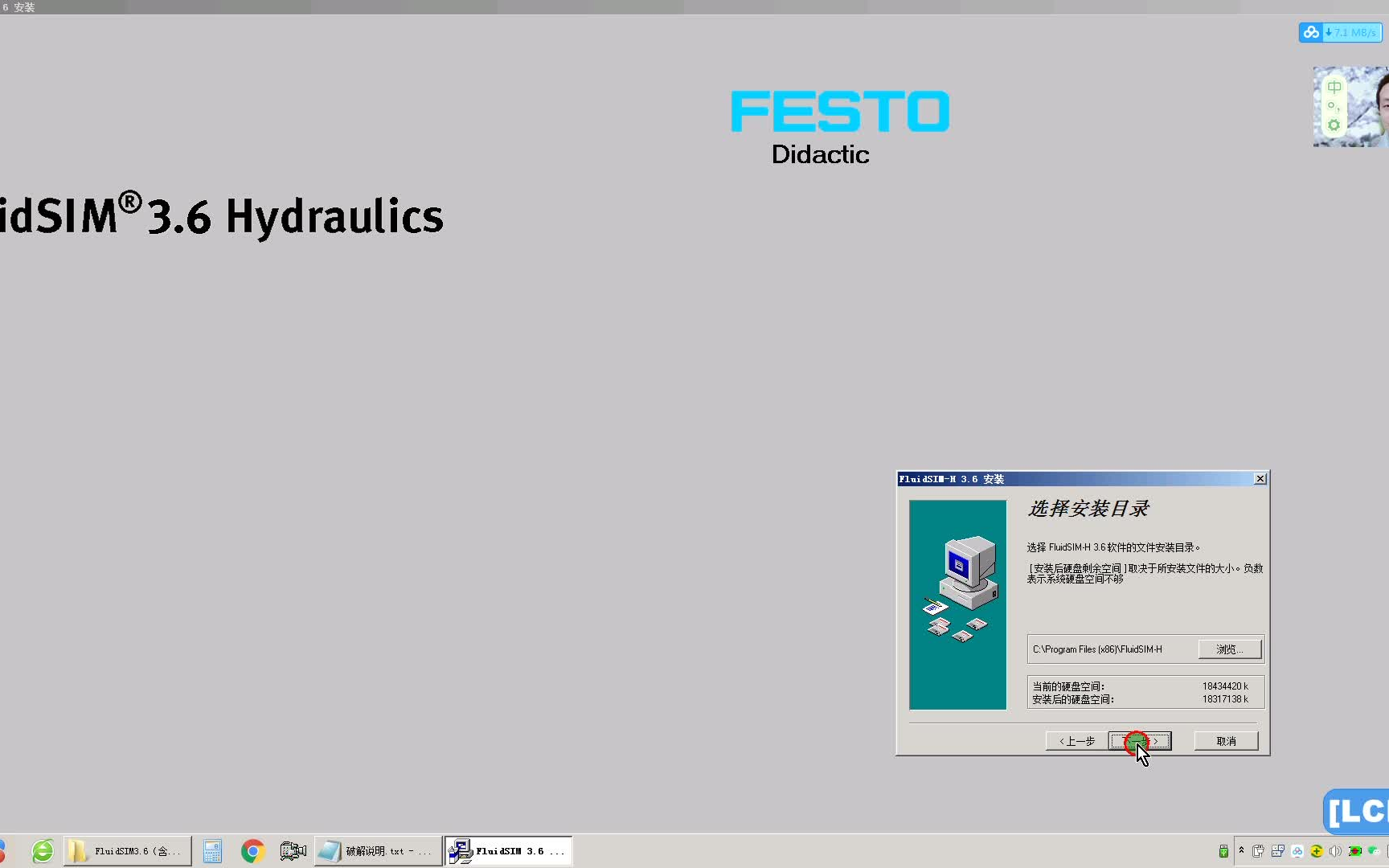Click install path C:\Program Files (x86)\FluidSIM-H

(1097, 649)
